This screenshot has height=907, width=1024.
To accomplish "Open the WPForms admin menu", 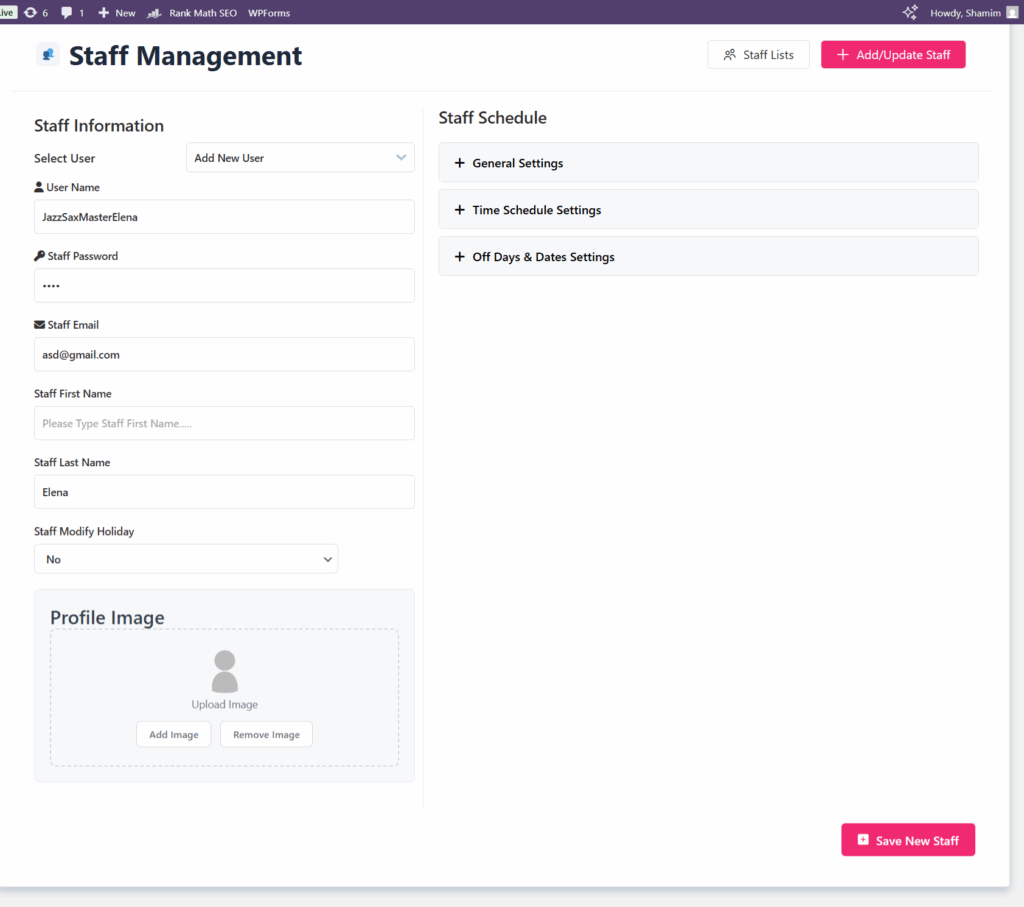I will [x=268, y=12].
